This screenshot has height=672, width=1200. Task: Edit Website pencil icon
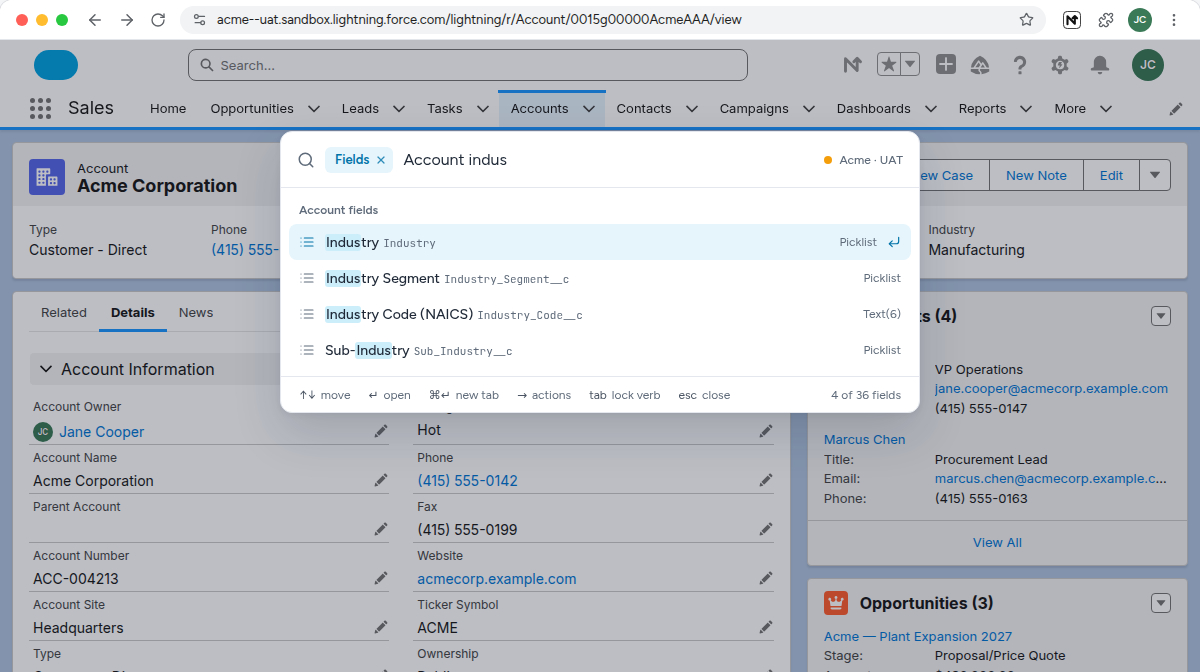[x=765, y=578]
